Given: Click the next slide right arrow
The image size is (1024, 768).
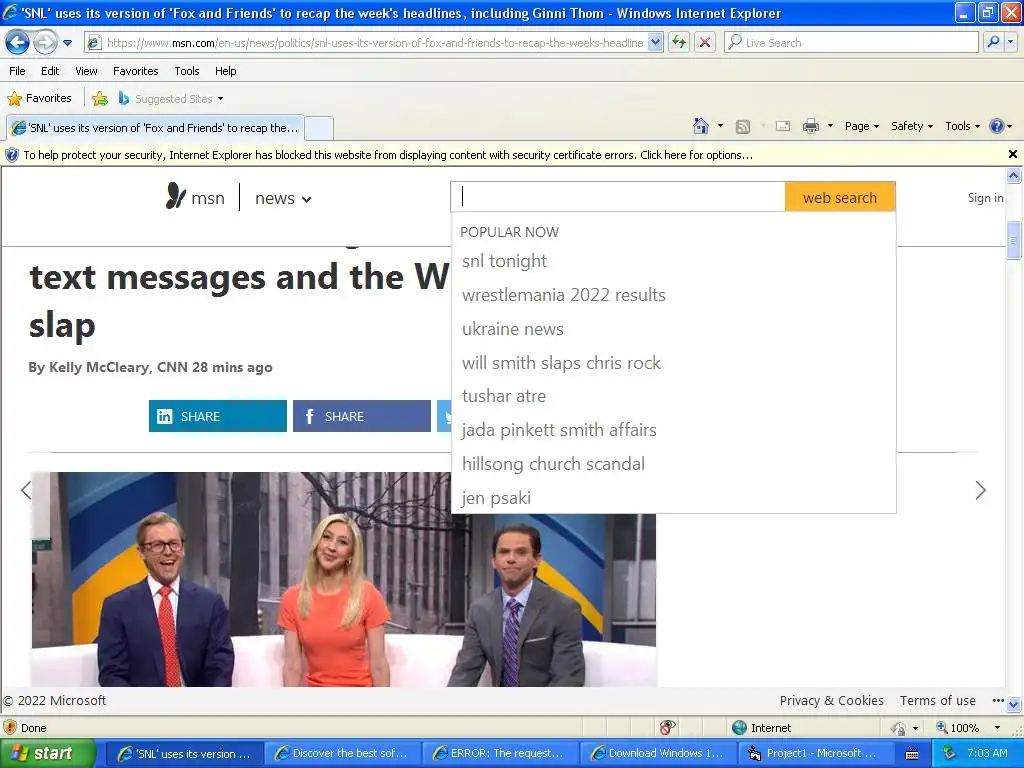Looking at the screenshot, I should click(x=980, y=490).
